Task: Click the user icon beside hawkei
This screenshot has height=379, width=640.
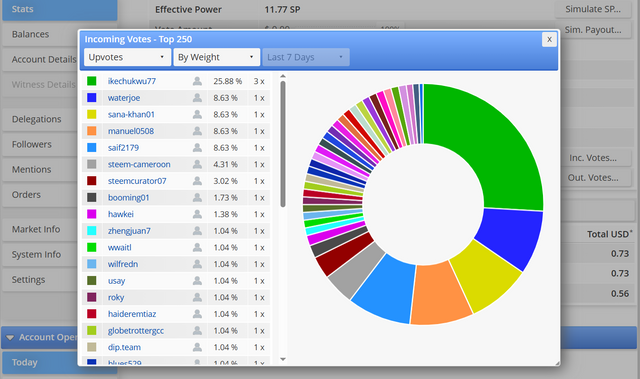Action: (197, 214)
